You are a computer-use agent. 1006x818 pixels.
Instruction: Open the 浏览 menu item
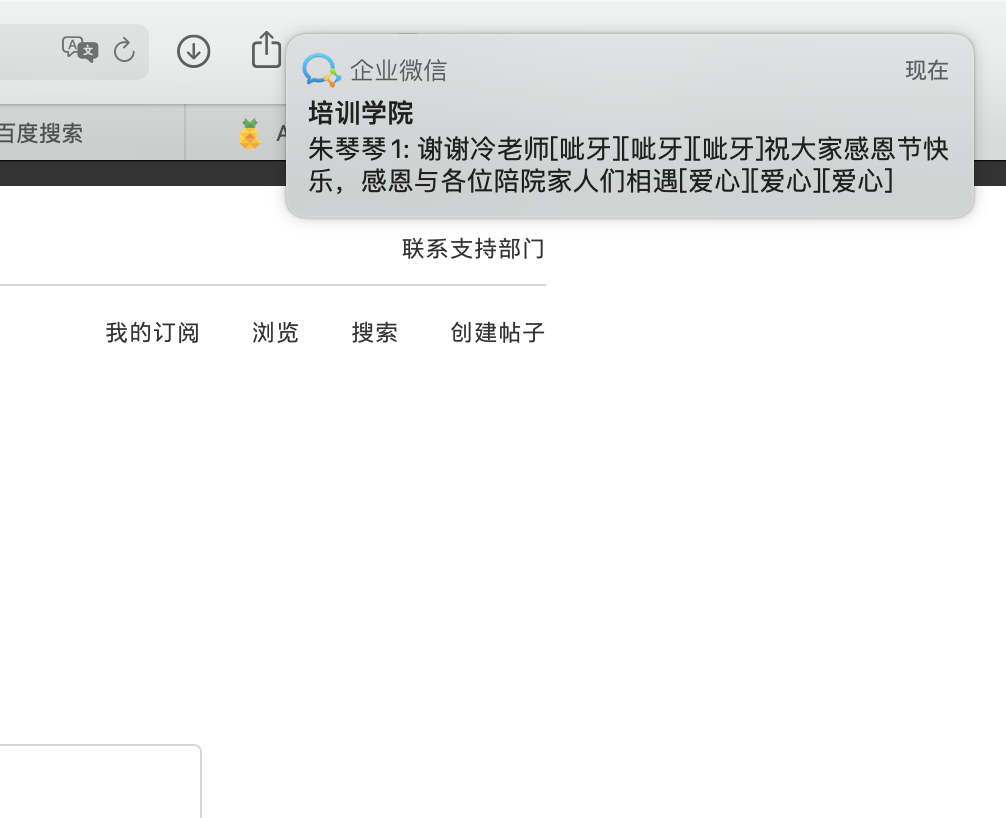point(275,333)
